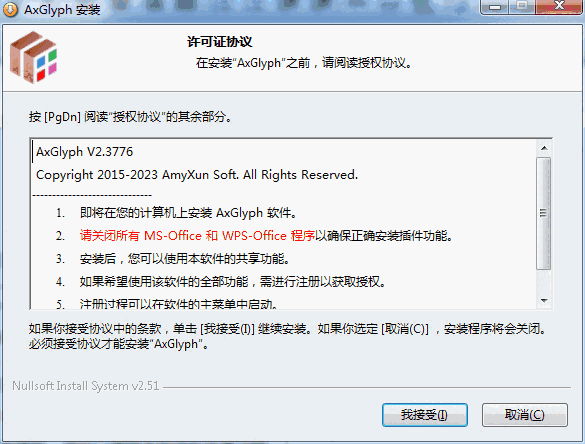Screen dimensions: 585x444
Task: Click license item 1 about installing AxGlyph
Action: 188,213
